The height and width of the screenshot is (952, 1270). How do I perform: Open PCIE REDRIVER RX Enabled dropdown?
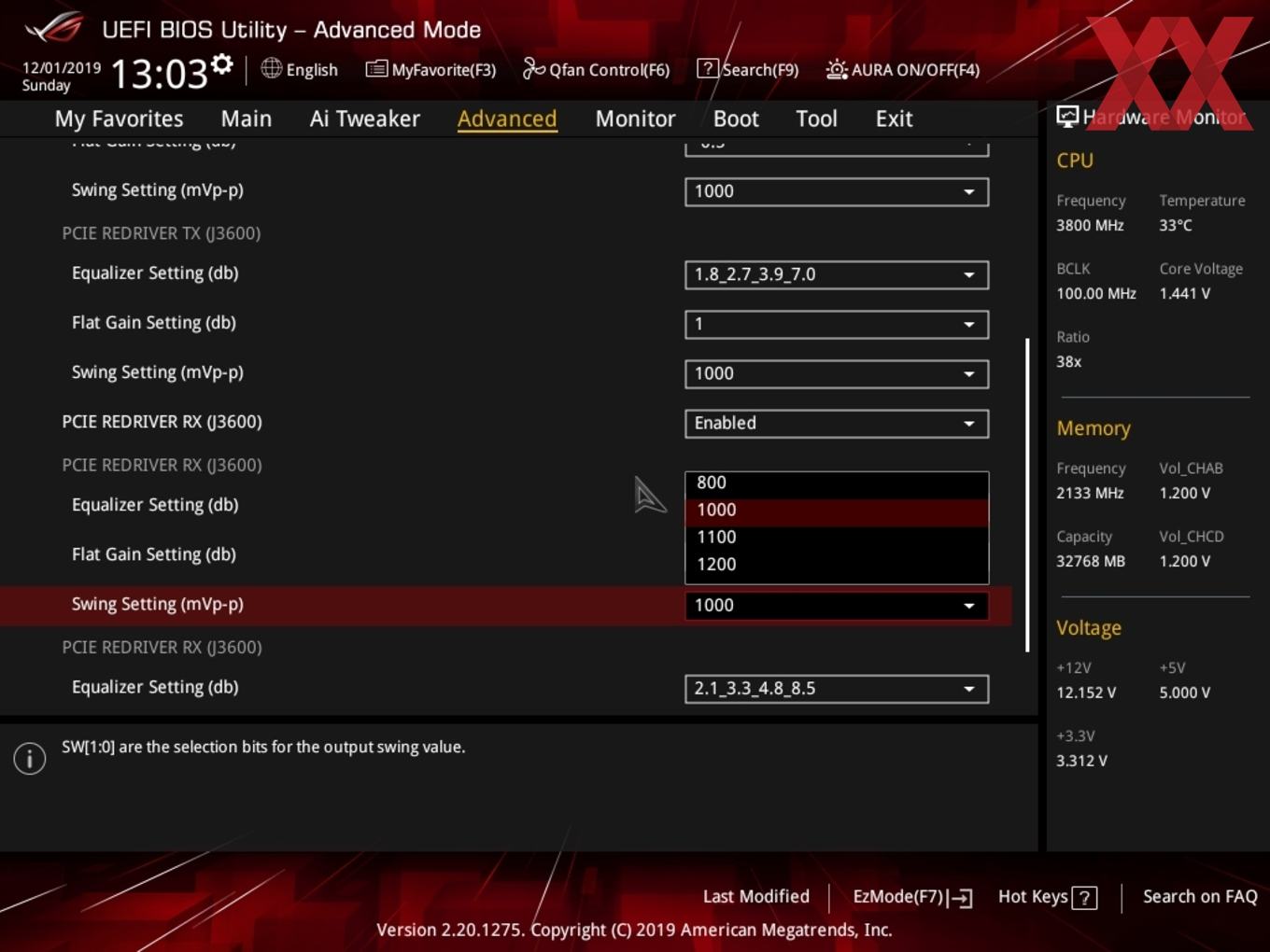point(837,423)
